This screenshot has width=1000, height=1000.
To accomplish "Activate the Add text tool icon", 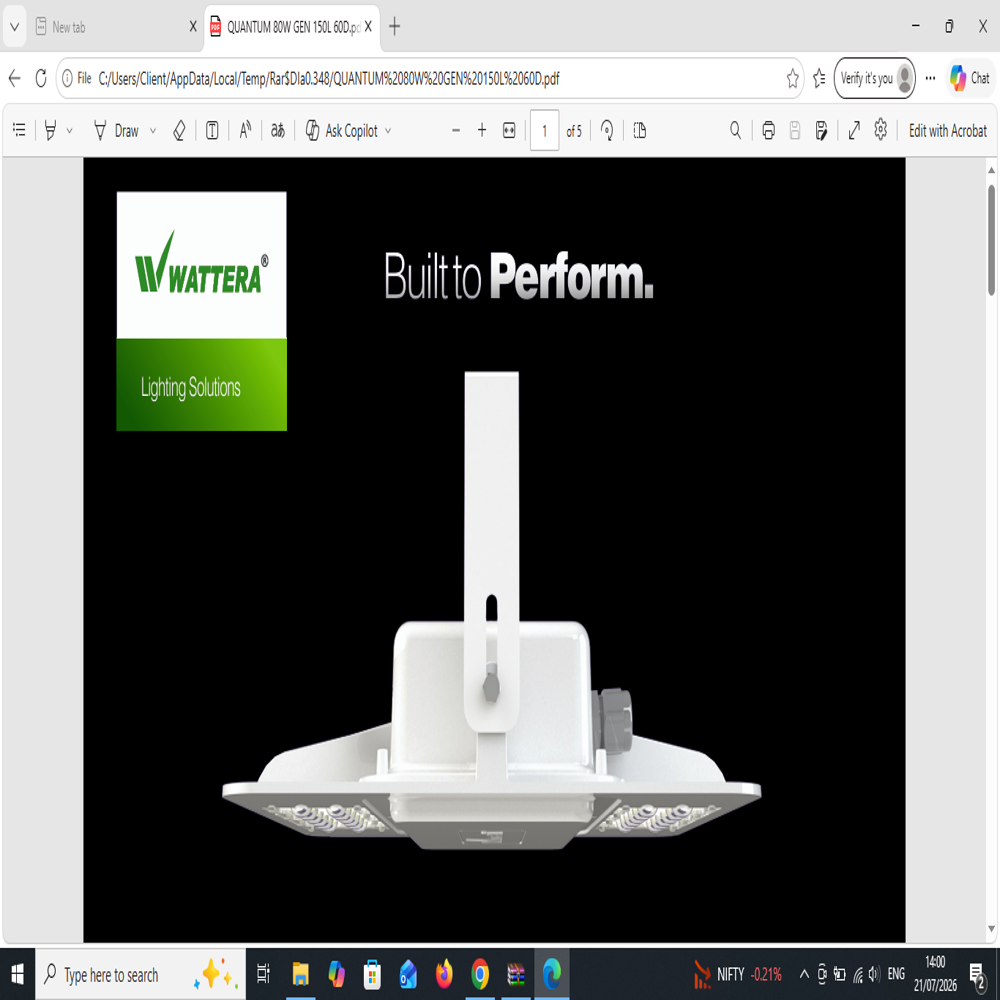I will tap(212, 131).
